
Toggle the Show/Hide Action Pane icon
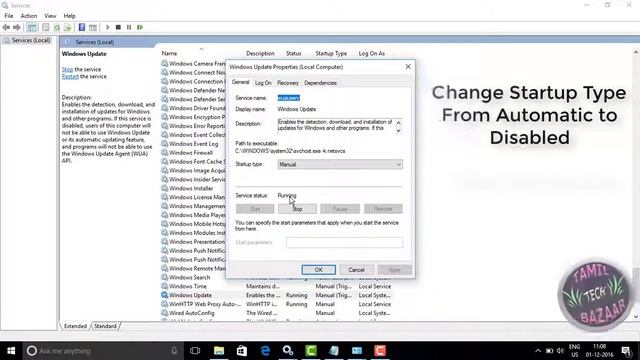coord(93,27)
